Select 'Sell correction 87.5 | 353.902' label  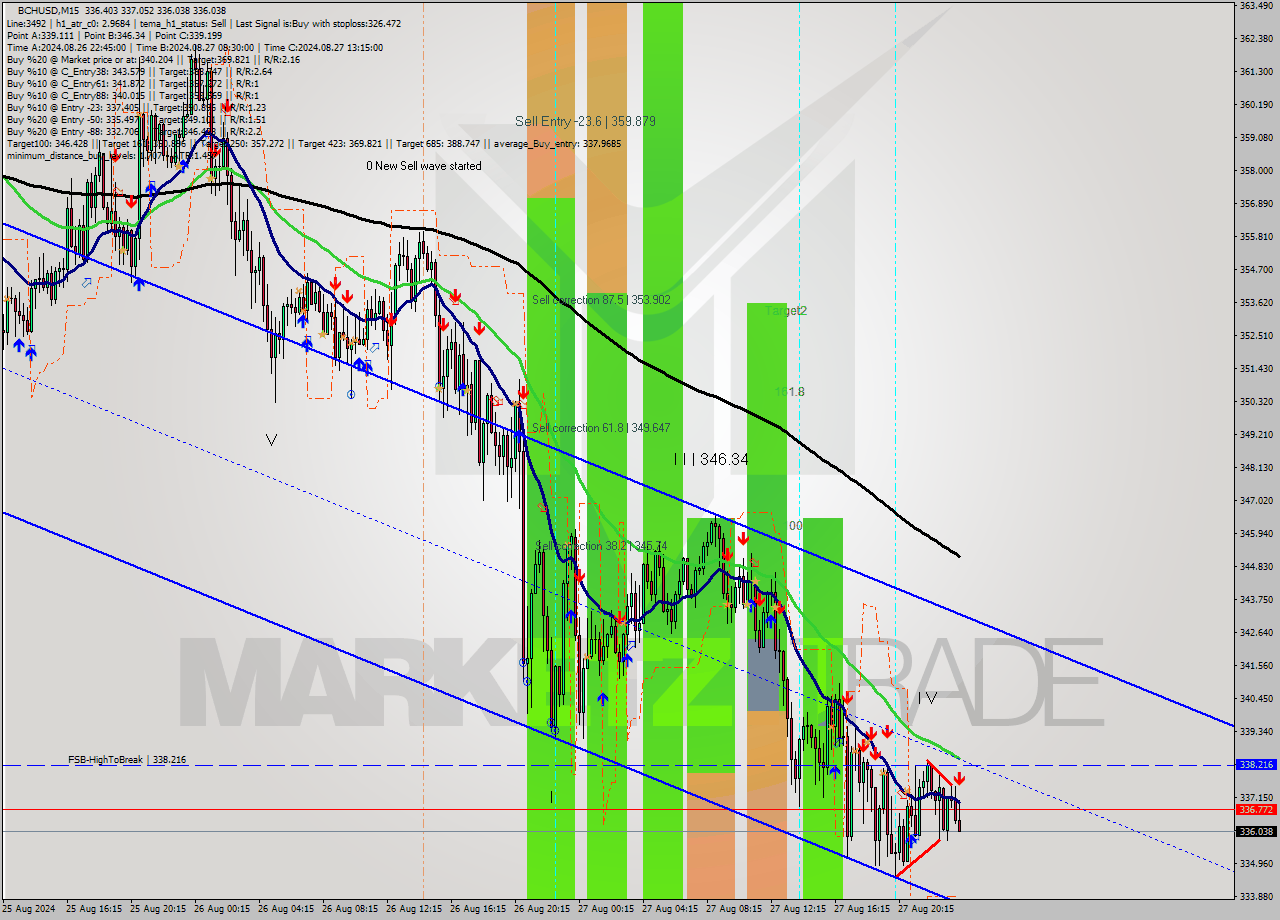click(x=601, y=300)
